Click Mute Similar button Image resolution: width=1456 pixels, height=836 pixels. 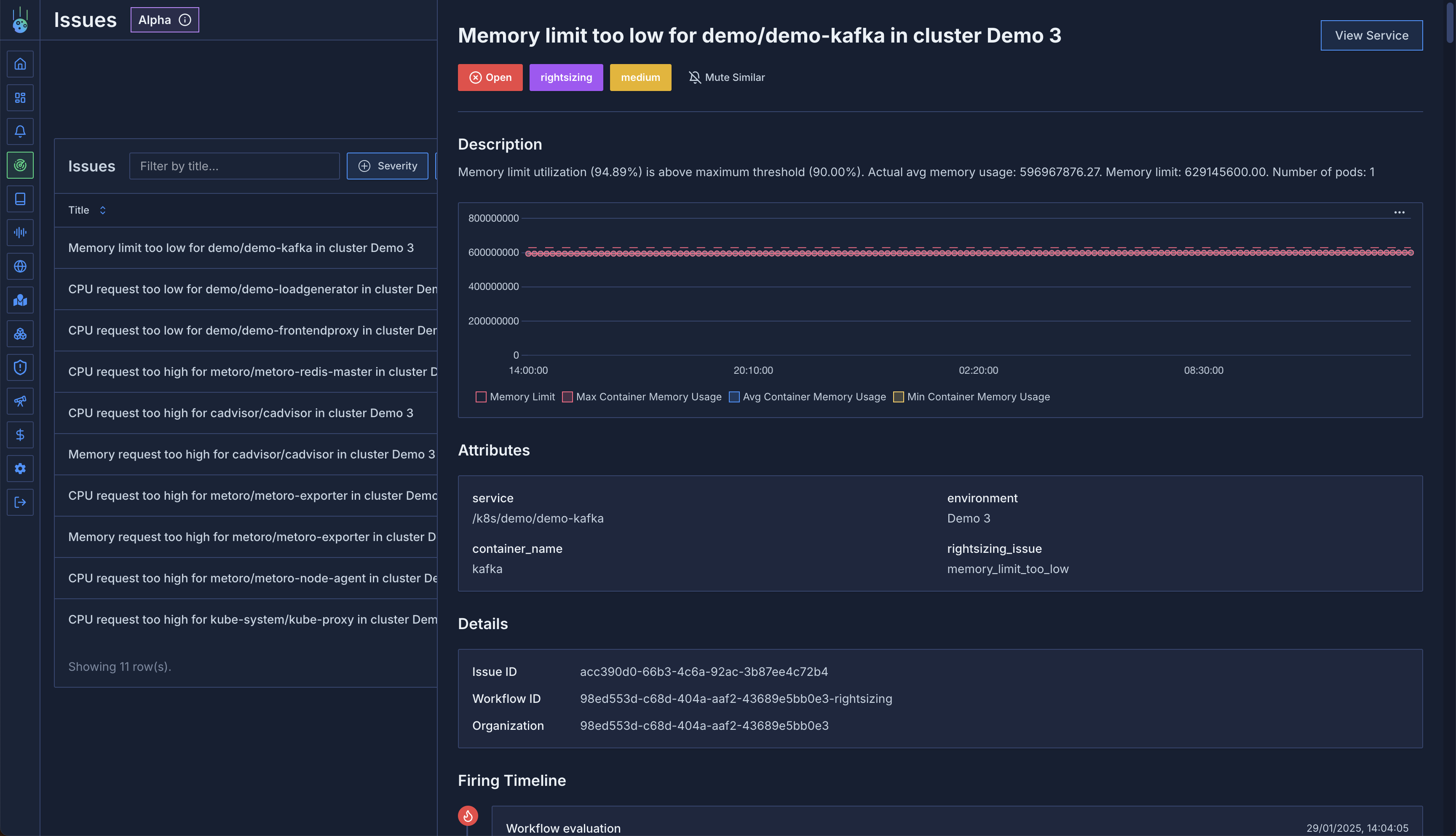(727, 78)
